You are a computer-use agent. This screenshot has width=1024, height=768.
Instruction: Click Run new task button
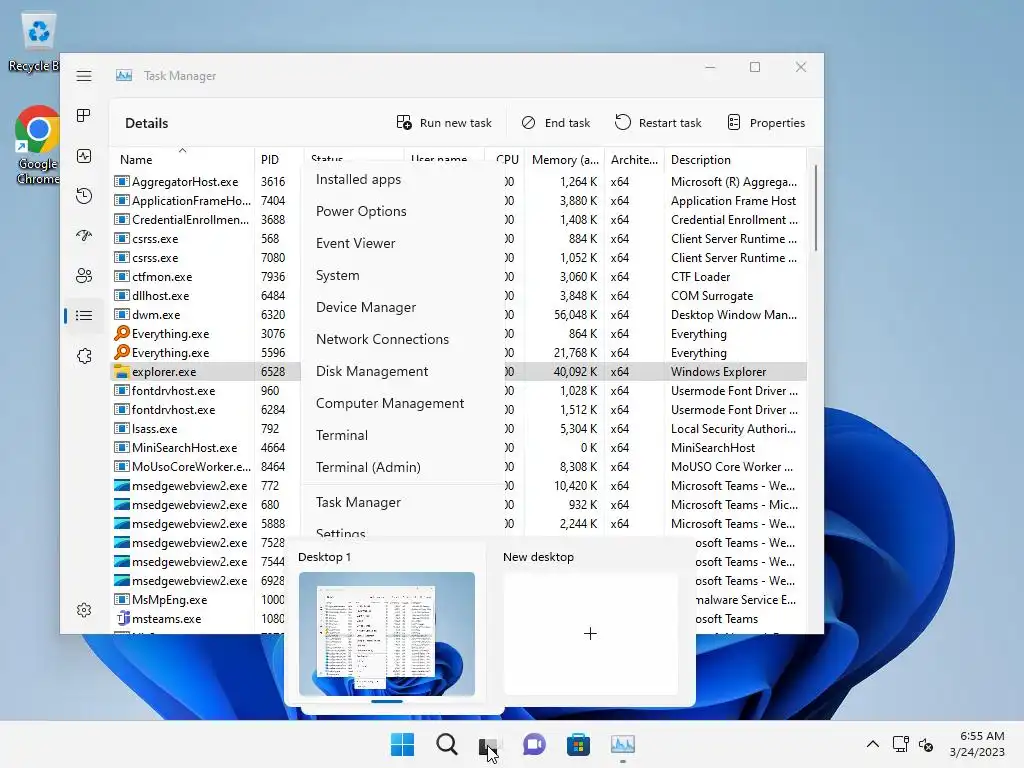[444, 123]
